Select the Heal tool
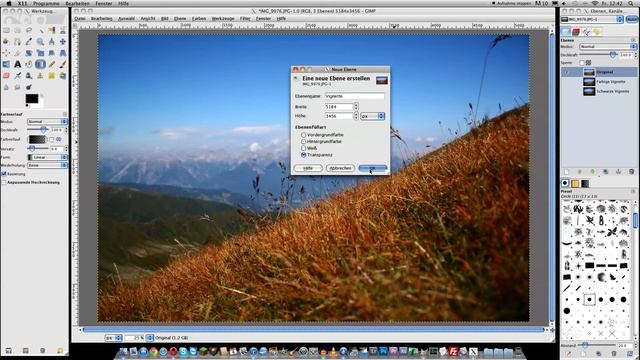The image size is (640, 360). click(x=51, y=76)
